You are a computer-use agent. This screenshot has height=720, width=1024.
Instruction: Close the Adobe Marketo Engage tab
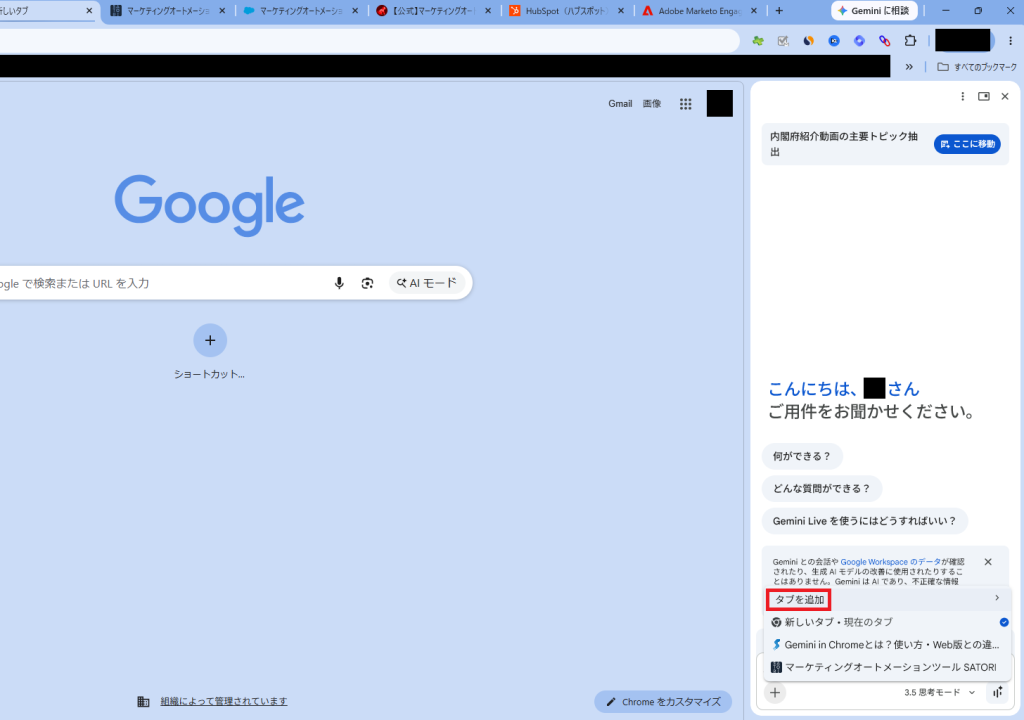tap(754, 10)
